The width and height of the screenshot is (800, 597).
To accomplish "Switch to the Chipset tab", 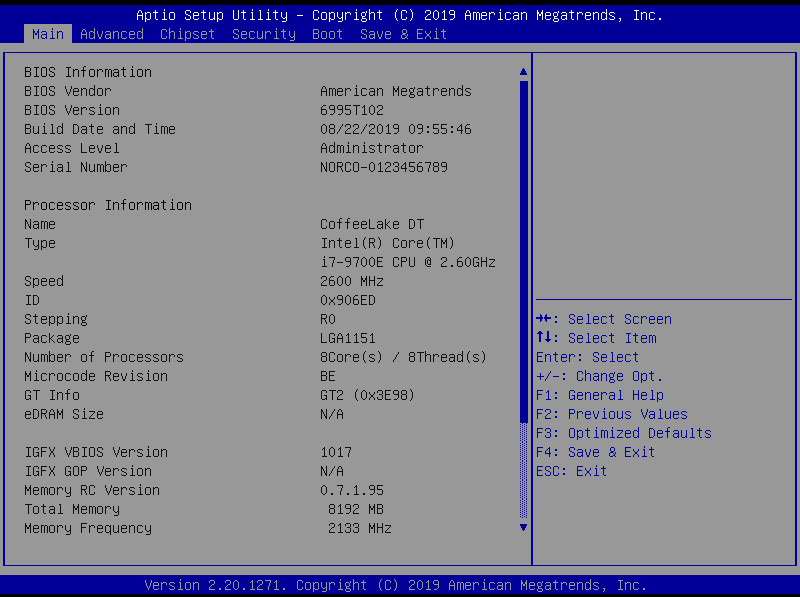I will click(187, 34).
